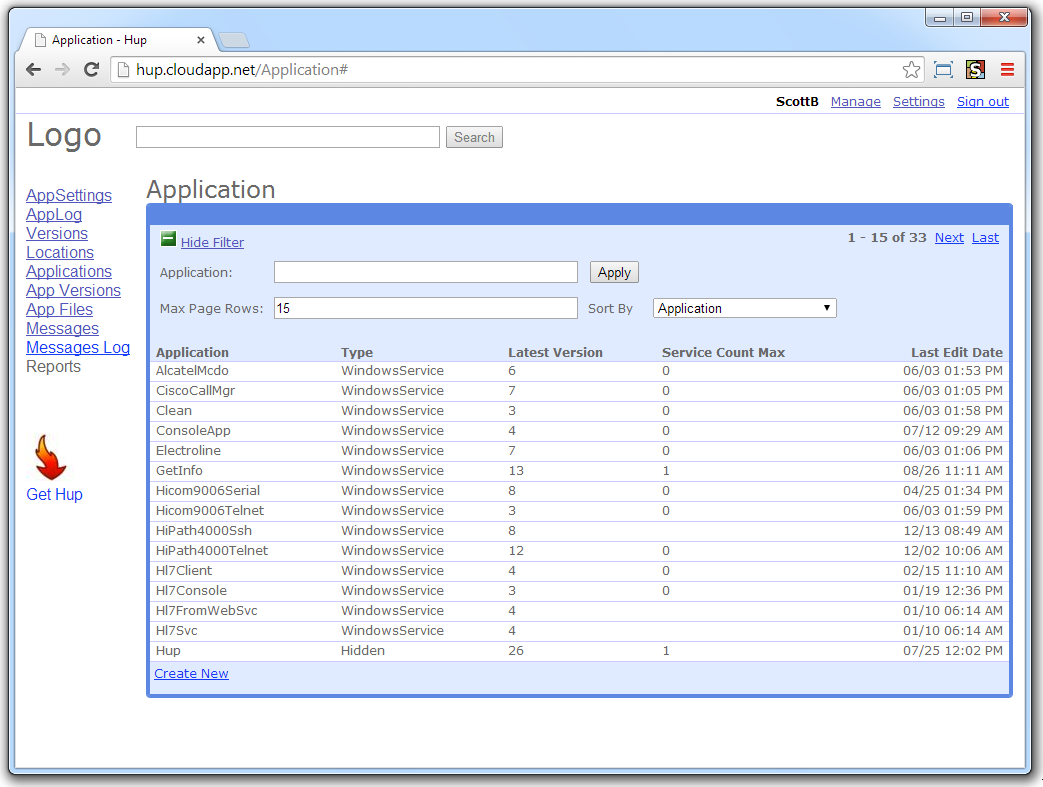The height and width of the screenshot is (787, 1043).
Task: Go to the Next page of results
Action: (949, 238)
